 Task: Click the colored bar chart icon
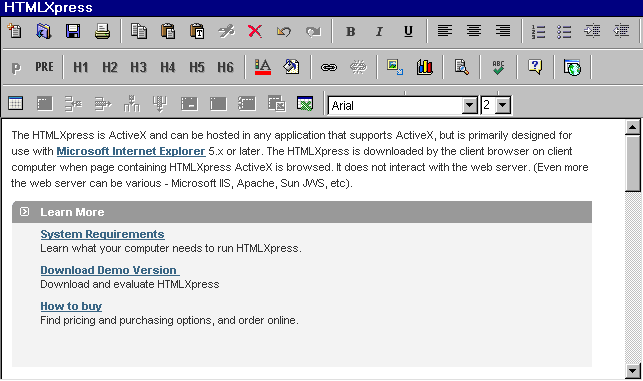click(424, 67)
